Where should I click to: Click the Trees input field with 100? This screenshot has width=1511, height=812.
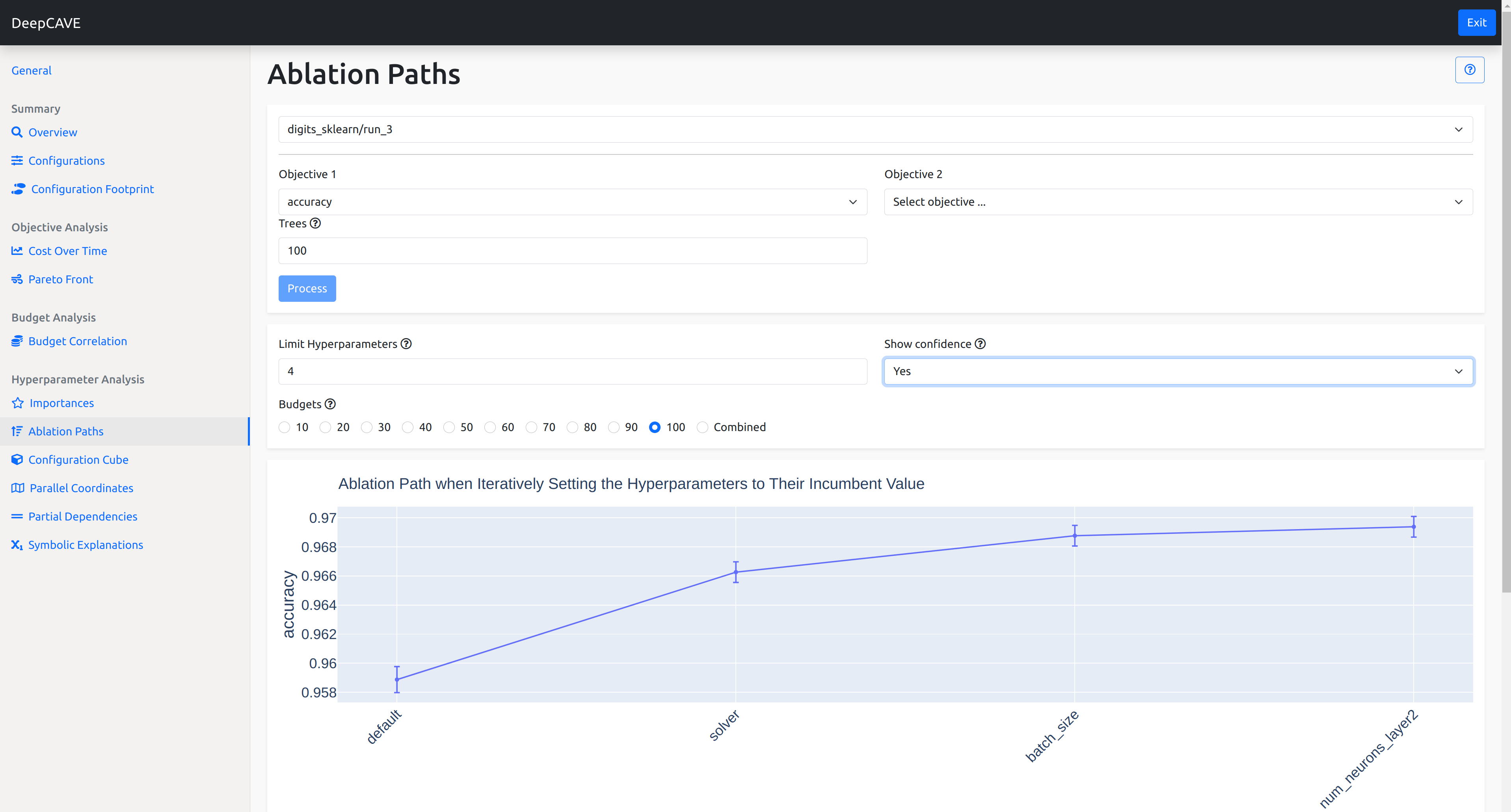click(573, 250)
